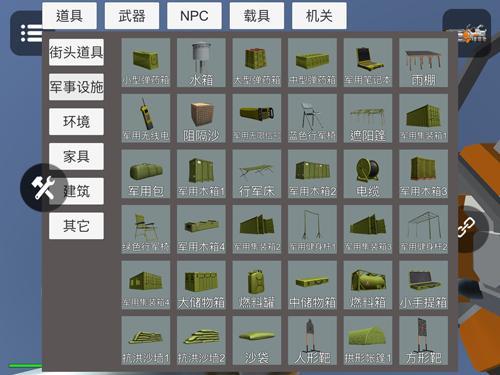Open the NPC tab

(194, 16)
